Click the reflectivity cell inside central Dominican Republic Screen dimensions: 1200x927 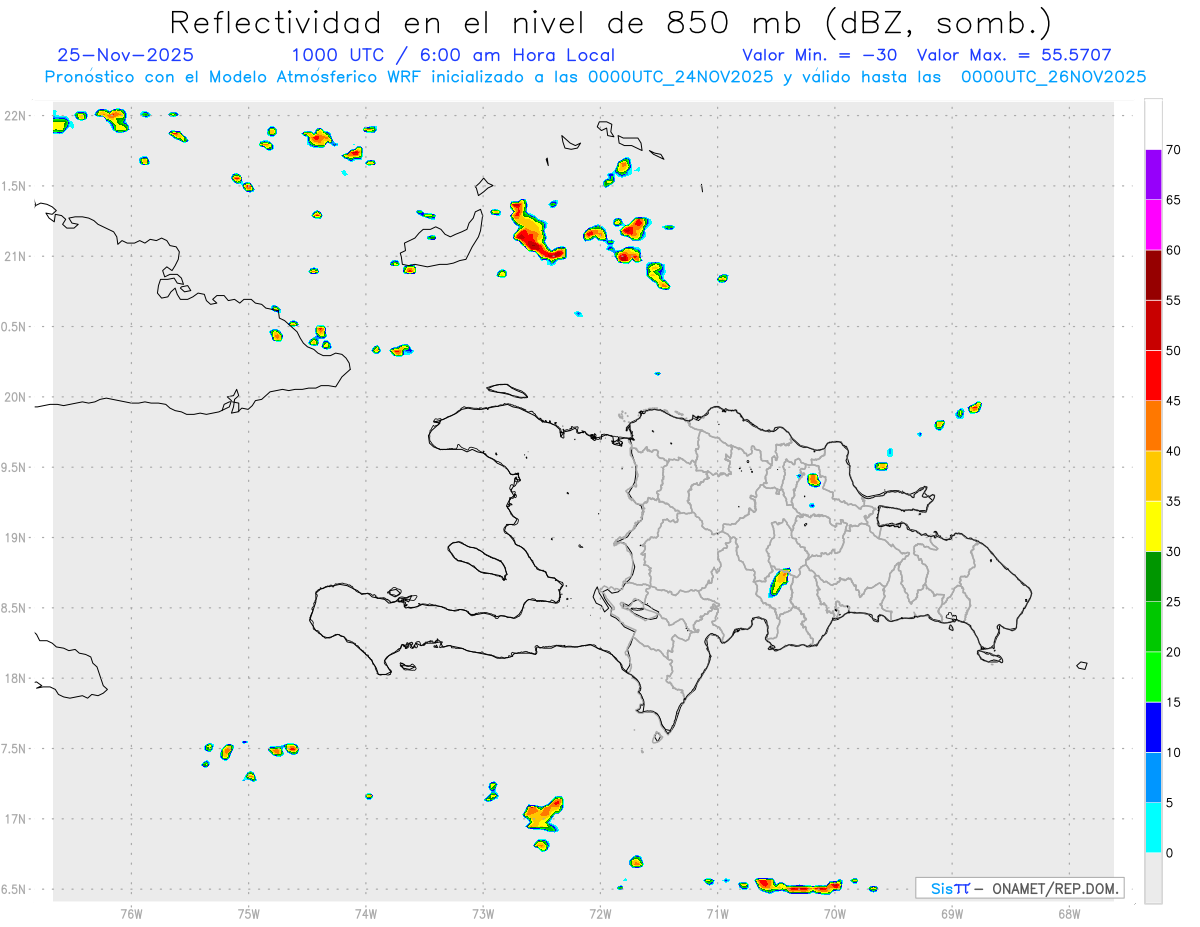click(779, 582)
